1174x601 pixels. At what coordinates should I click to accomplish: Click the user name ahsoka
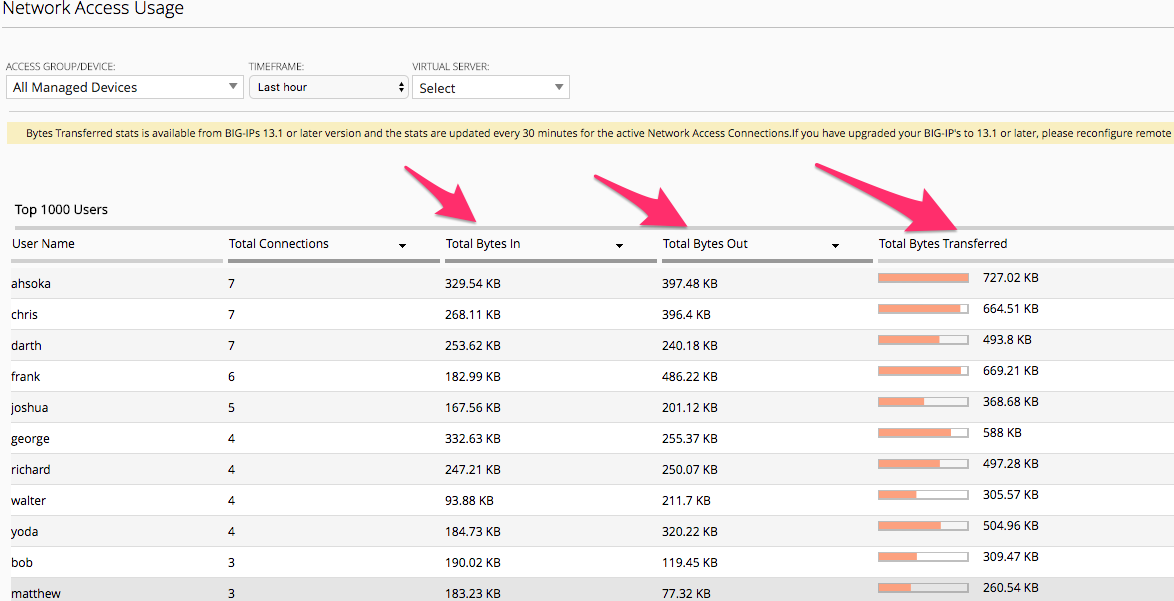(x=31, y=284)
